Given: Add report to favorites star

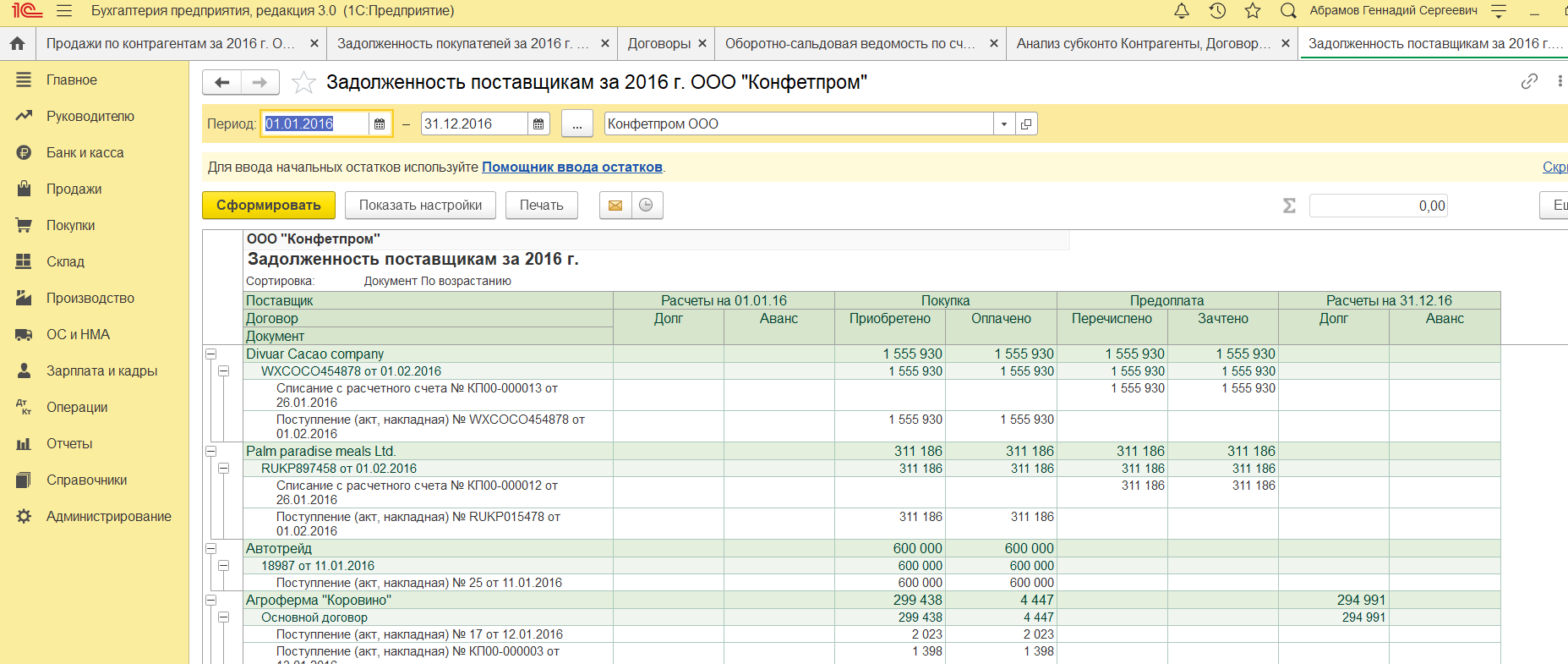Looking at the screenshot, I should tap(303, 83).
